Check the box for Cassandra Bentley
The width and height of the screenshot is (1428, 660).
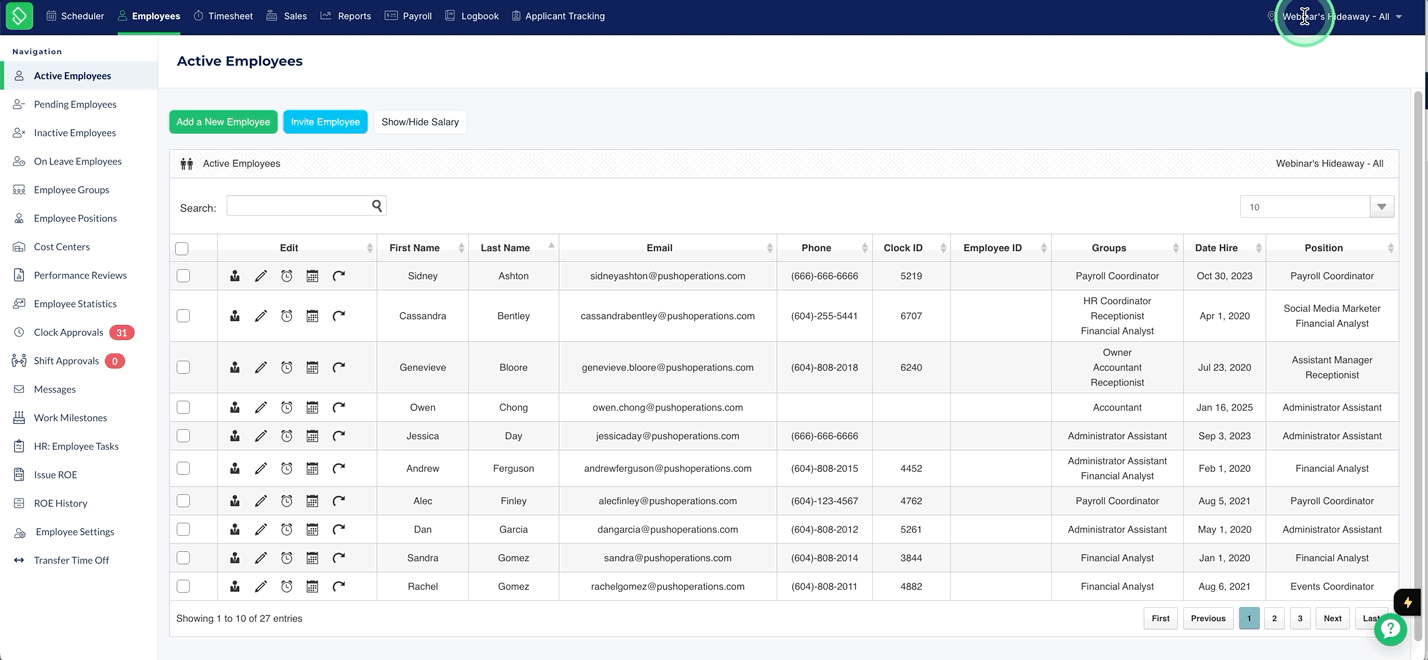tap(183, 316)
